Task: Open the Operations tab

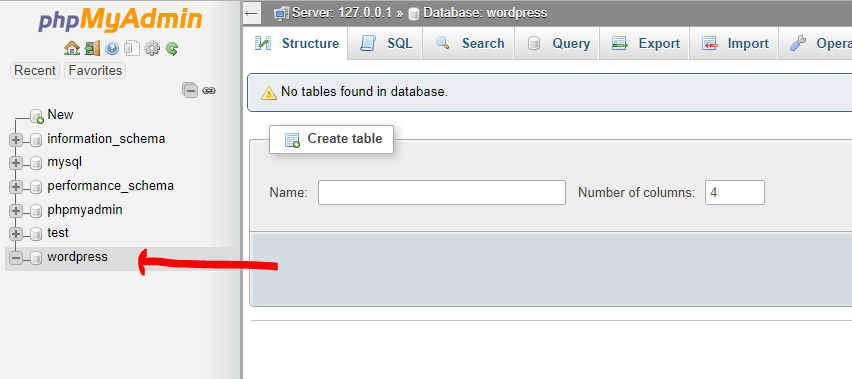Action: point(816,43)
